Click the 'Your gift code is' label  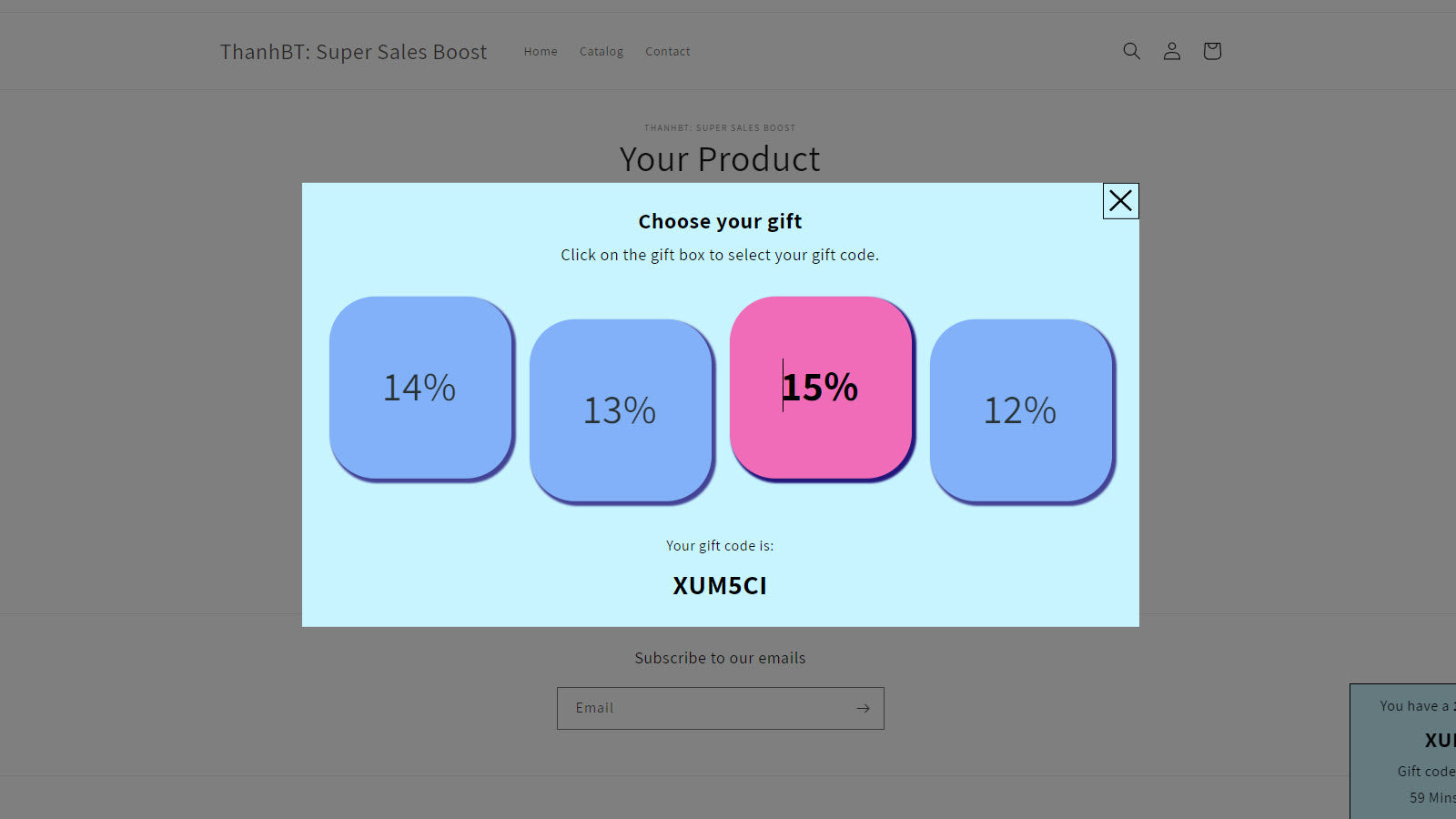(x=720, y=546)
